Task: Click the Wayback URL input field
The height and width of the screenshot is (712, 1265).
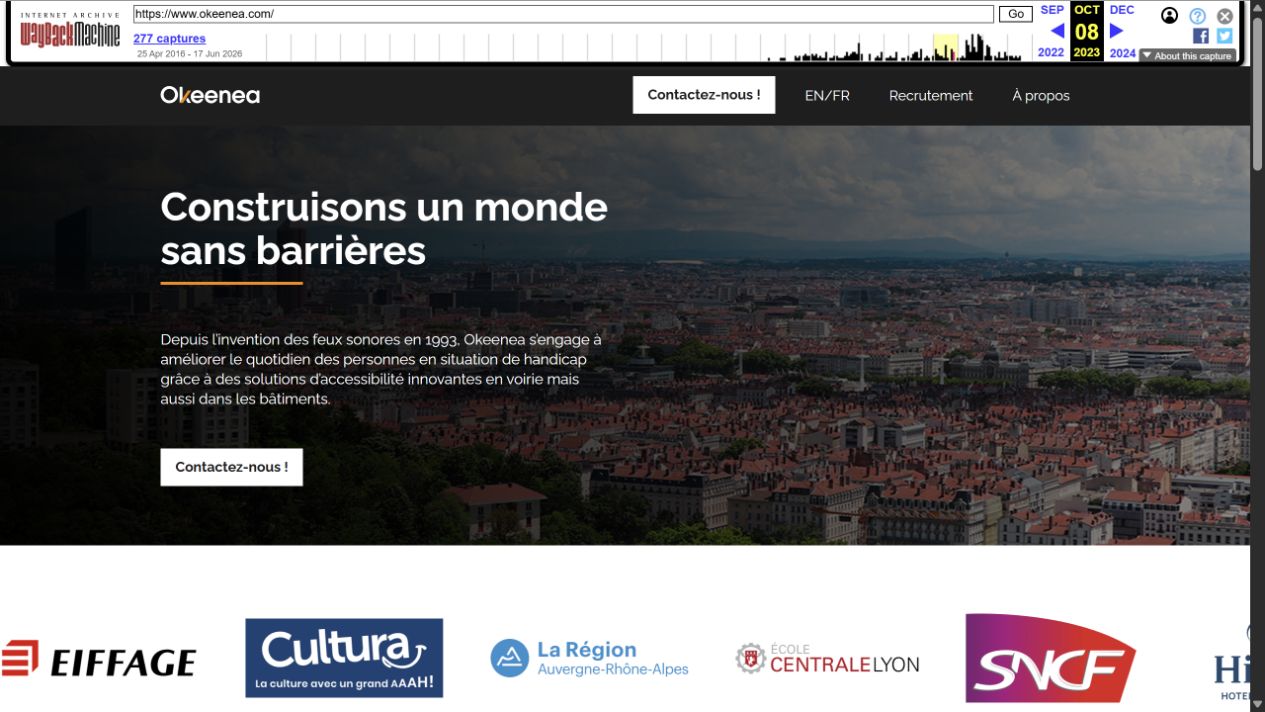Action: (564, 14)
